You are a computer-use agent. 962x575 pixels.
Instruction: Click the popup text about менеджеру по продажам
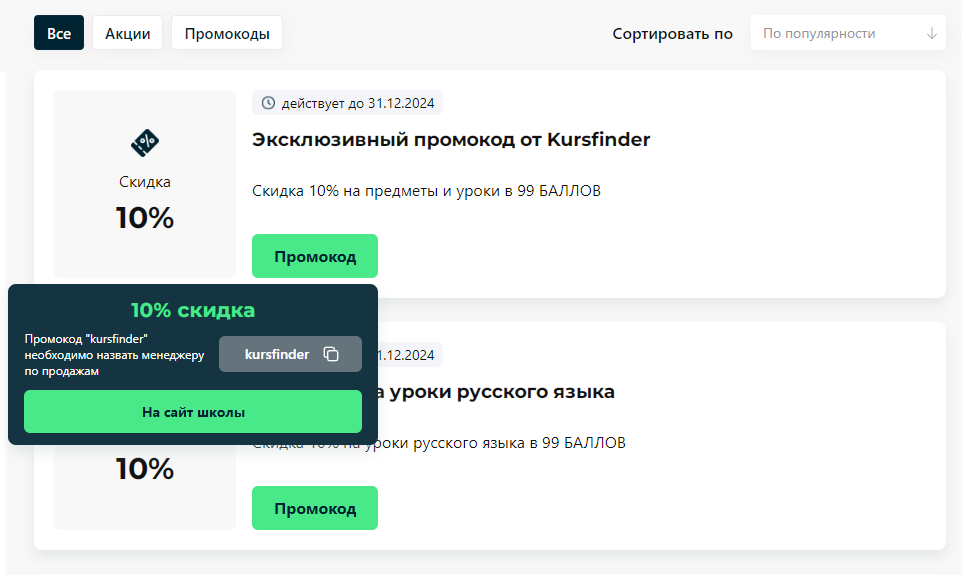[x=114, y=355]
